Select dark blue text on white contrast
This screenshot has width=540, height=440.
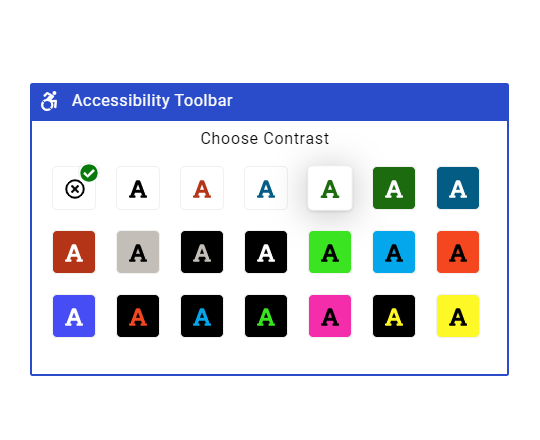[x=266, y=188]
